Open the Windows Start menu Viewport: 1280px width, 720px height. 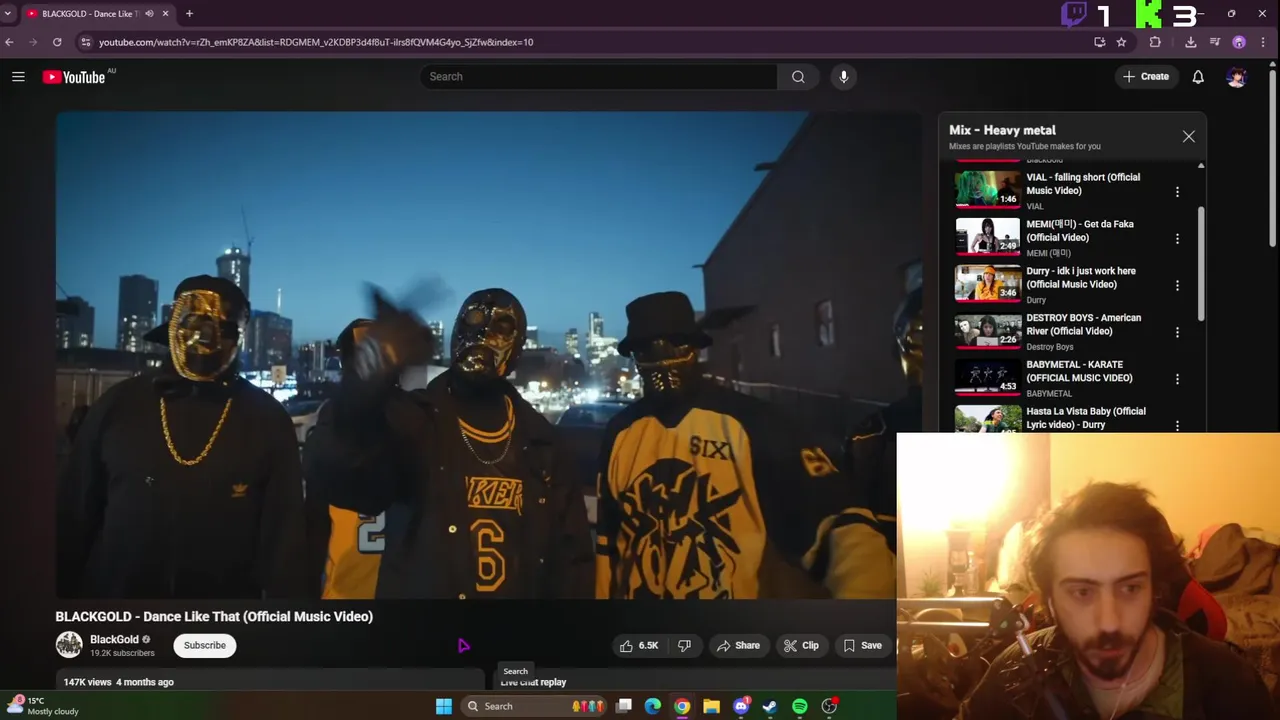tap(444, 706)
